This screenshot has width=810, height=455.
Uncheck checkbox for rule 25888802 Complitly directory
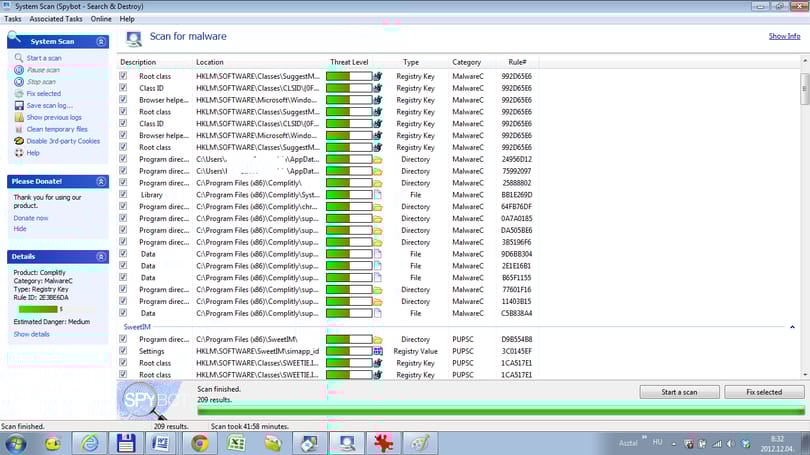(x=123, y=182)
